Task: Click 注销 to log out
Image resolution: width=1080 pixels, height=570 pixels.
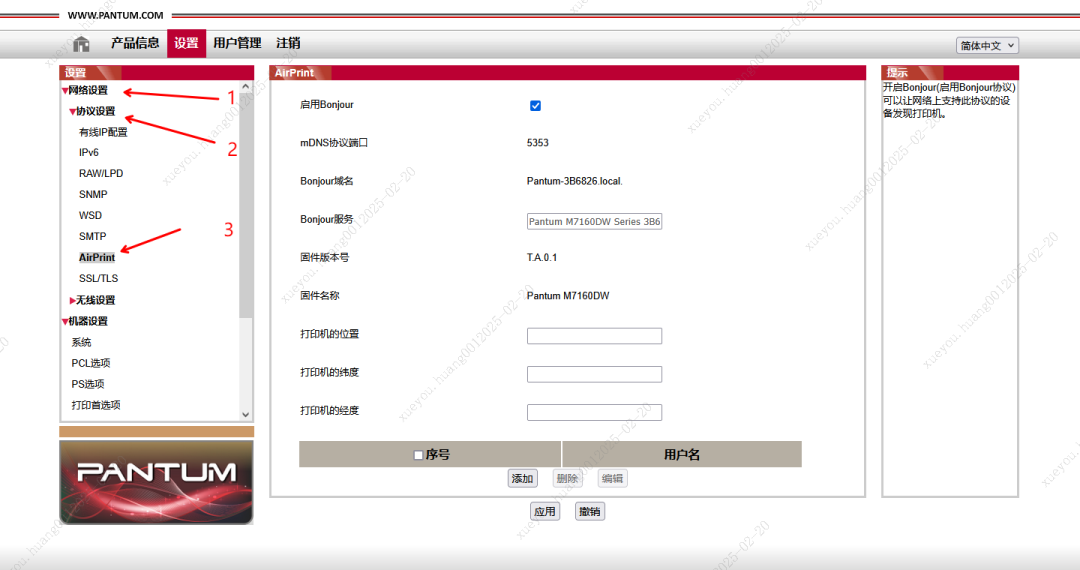Action: click(288, 43)
